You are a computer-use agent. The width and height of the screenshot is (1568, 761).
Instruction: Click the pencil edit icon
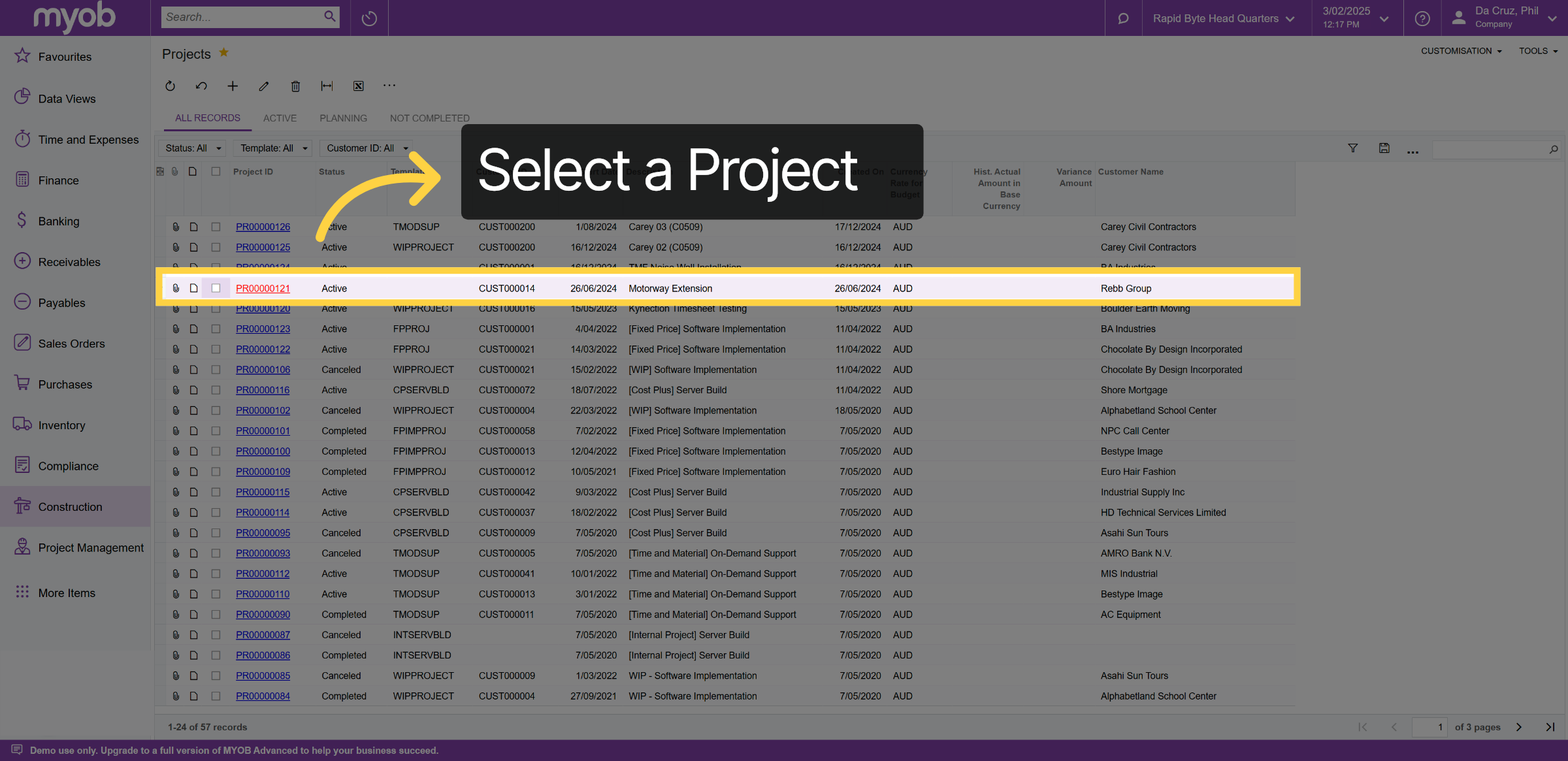coord(264,86)
